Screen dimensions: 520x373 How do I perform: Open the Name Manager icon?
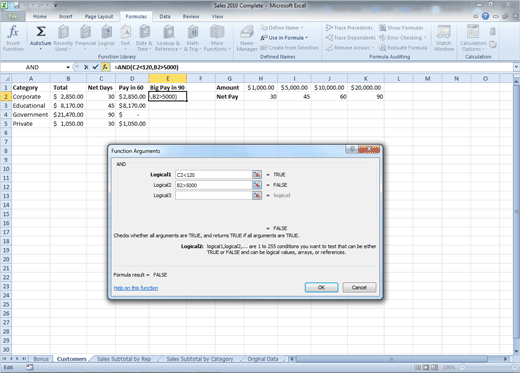pyautogui.click(x=247, y=32)
